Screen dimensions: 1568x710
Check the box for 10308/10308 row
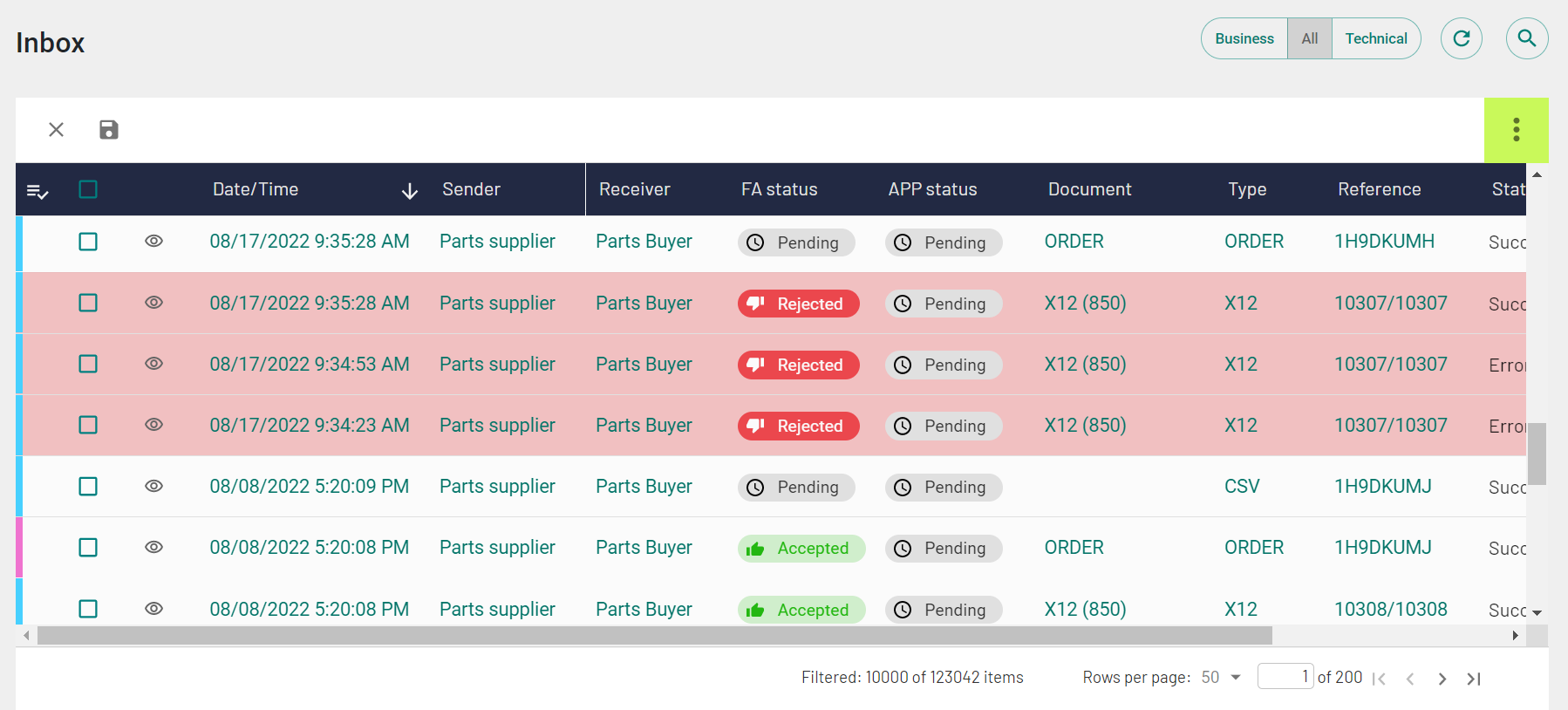88,609
